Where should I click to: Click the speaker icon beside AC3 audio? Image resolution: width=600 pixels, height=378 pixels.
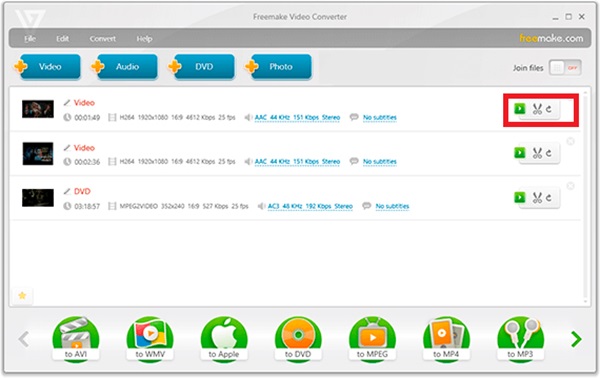[261, 206]
